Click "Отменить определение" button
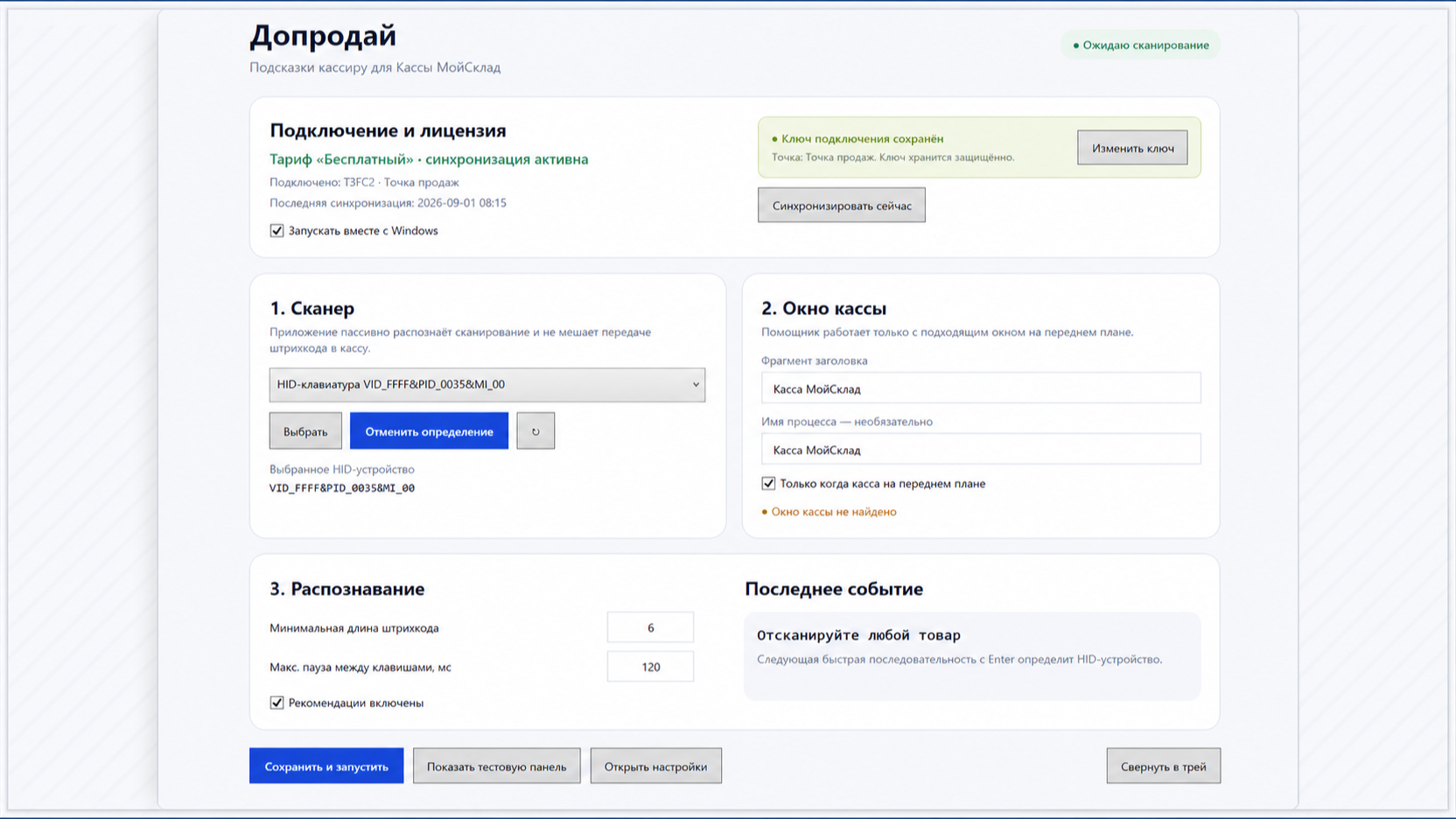The height and width of the screenshot is (819, 1456). [429, 431]
